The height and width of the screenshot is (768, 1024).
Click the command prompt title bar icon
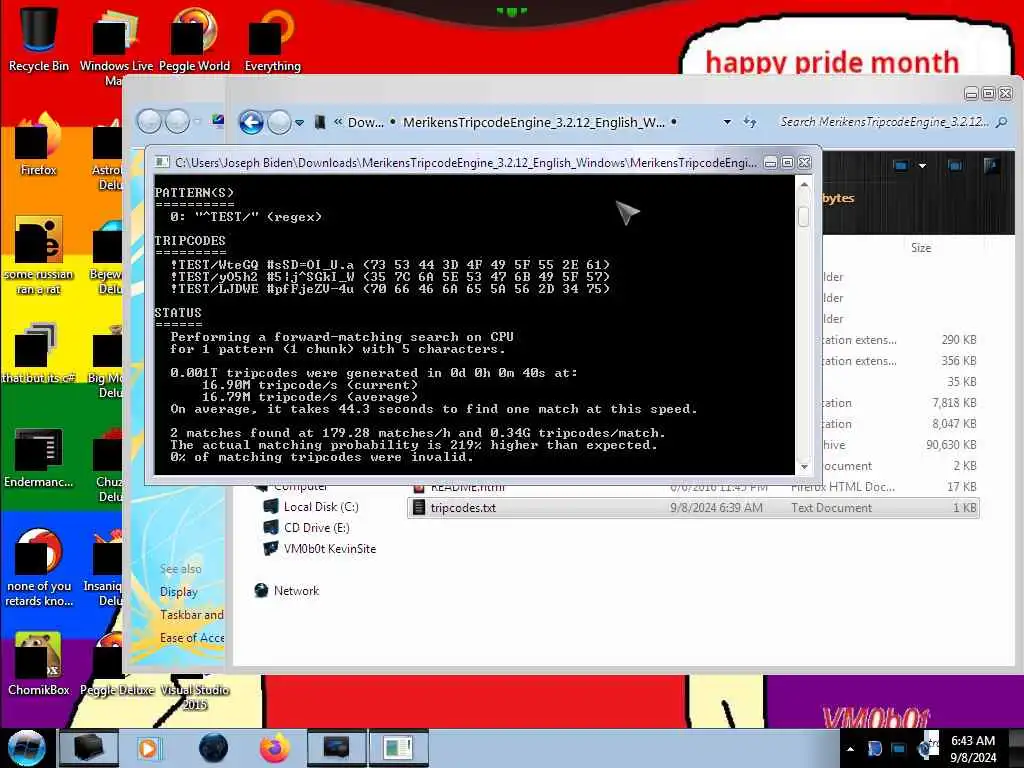coord(162,162)
